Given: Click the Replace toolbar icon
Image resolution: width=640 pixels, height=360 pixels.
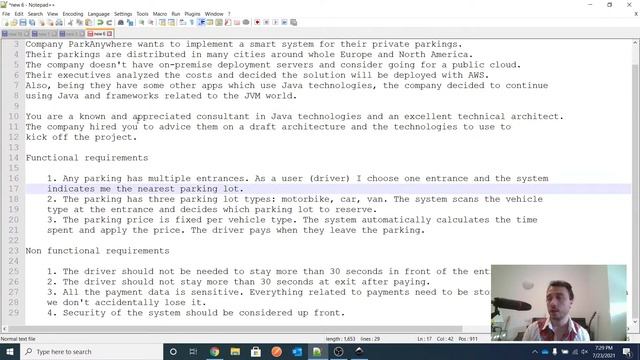Looking at the screenshot, I should pyautogui.click(x=130, y=22).
